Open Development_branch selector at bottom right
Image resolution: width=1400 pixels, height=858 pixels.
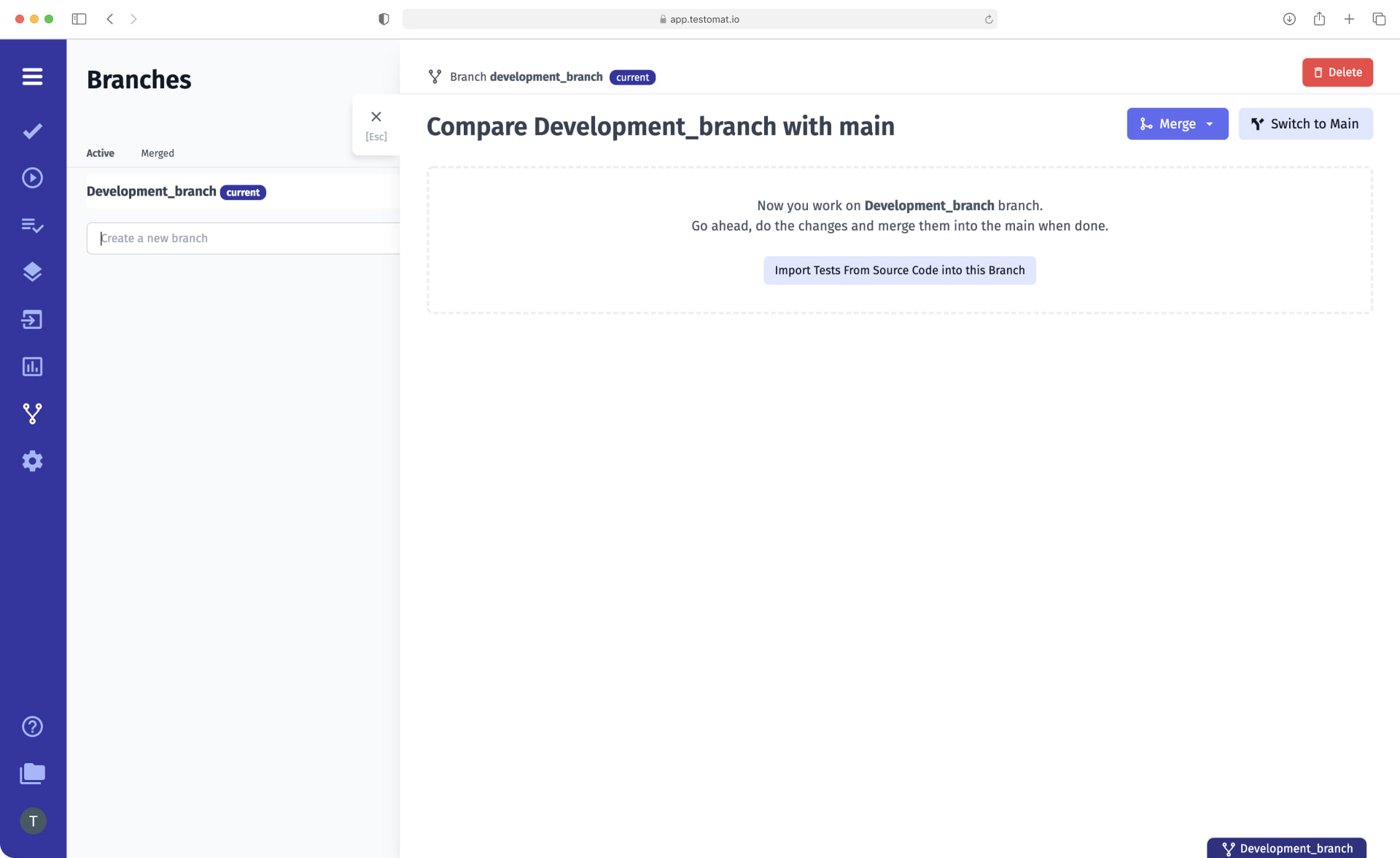[x=1287, y=848]
